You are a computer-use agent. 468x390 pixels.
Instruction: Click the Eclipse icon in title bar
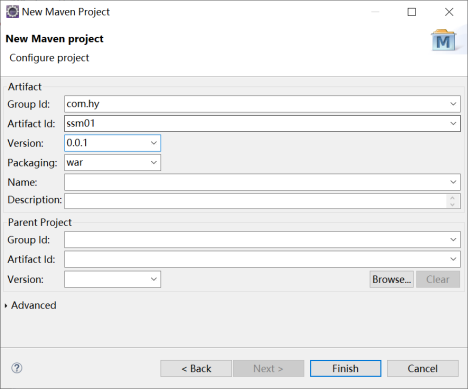(12, 12)
